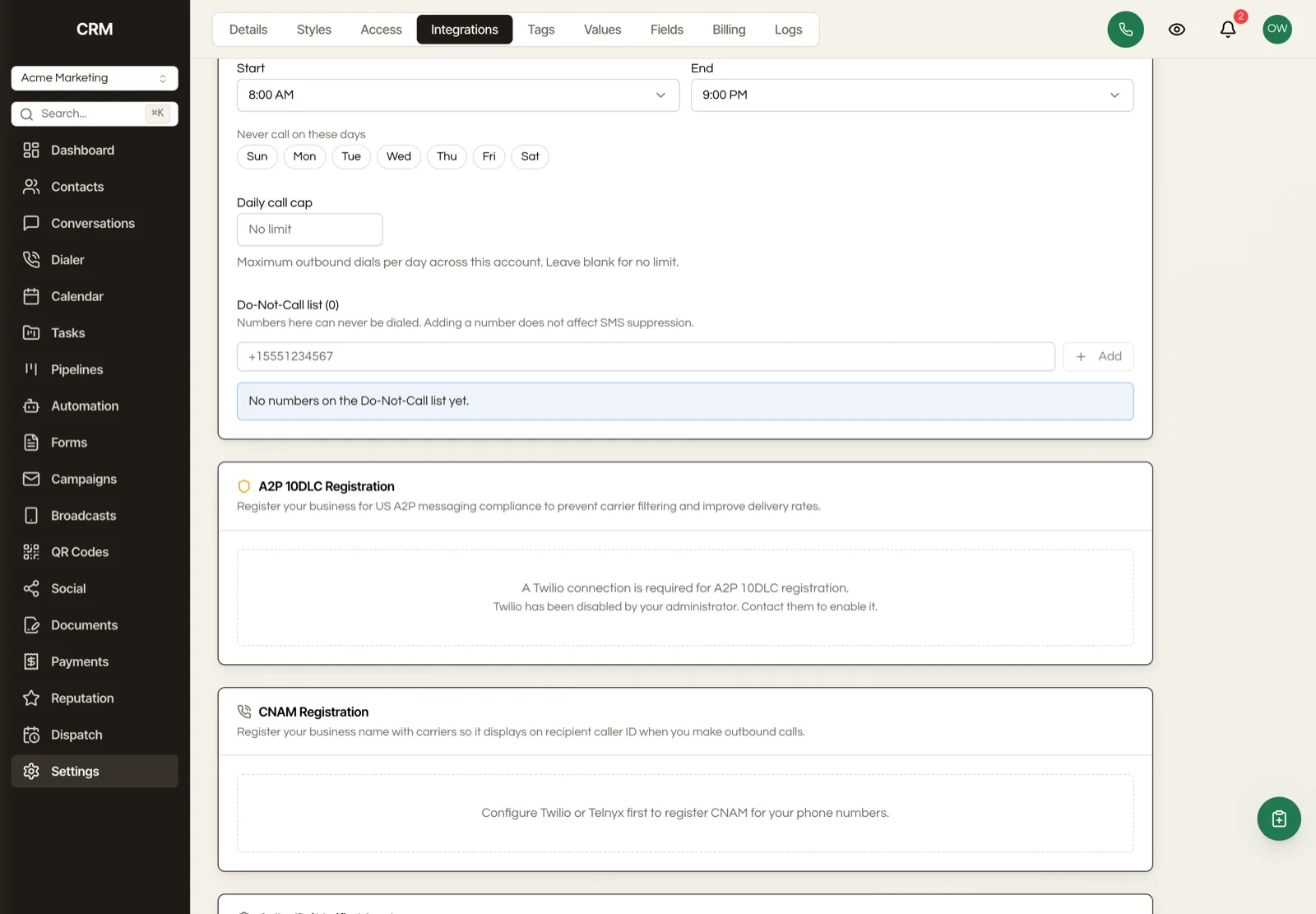1316x914 pixels.
Task: Open the Reputation star icon
Action: click(31, 698)
